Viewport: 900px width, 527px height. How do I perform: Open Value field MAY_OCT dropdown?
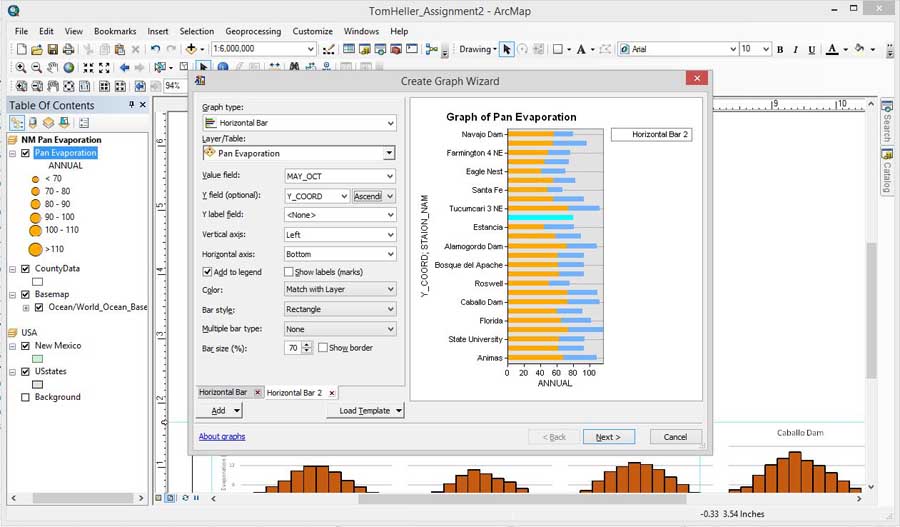click(340, 176)
